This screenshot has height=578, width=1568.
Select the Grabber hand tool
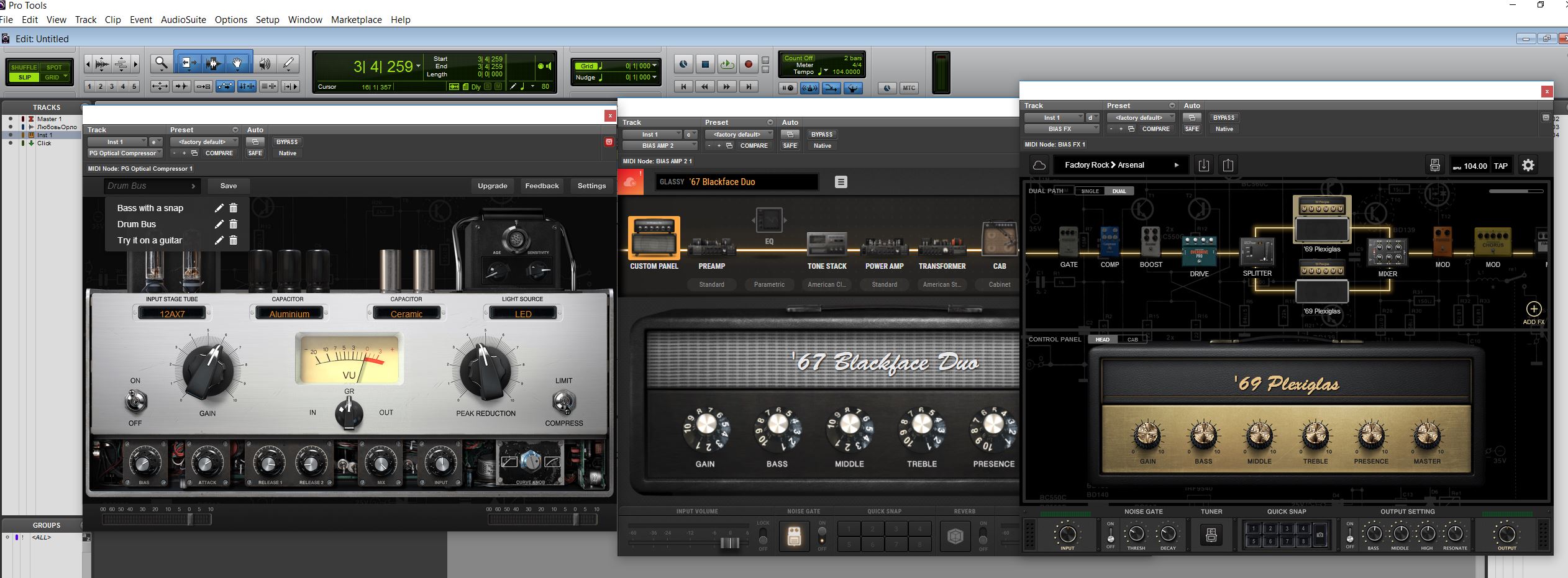point(237,63)
